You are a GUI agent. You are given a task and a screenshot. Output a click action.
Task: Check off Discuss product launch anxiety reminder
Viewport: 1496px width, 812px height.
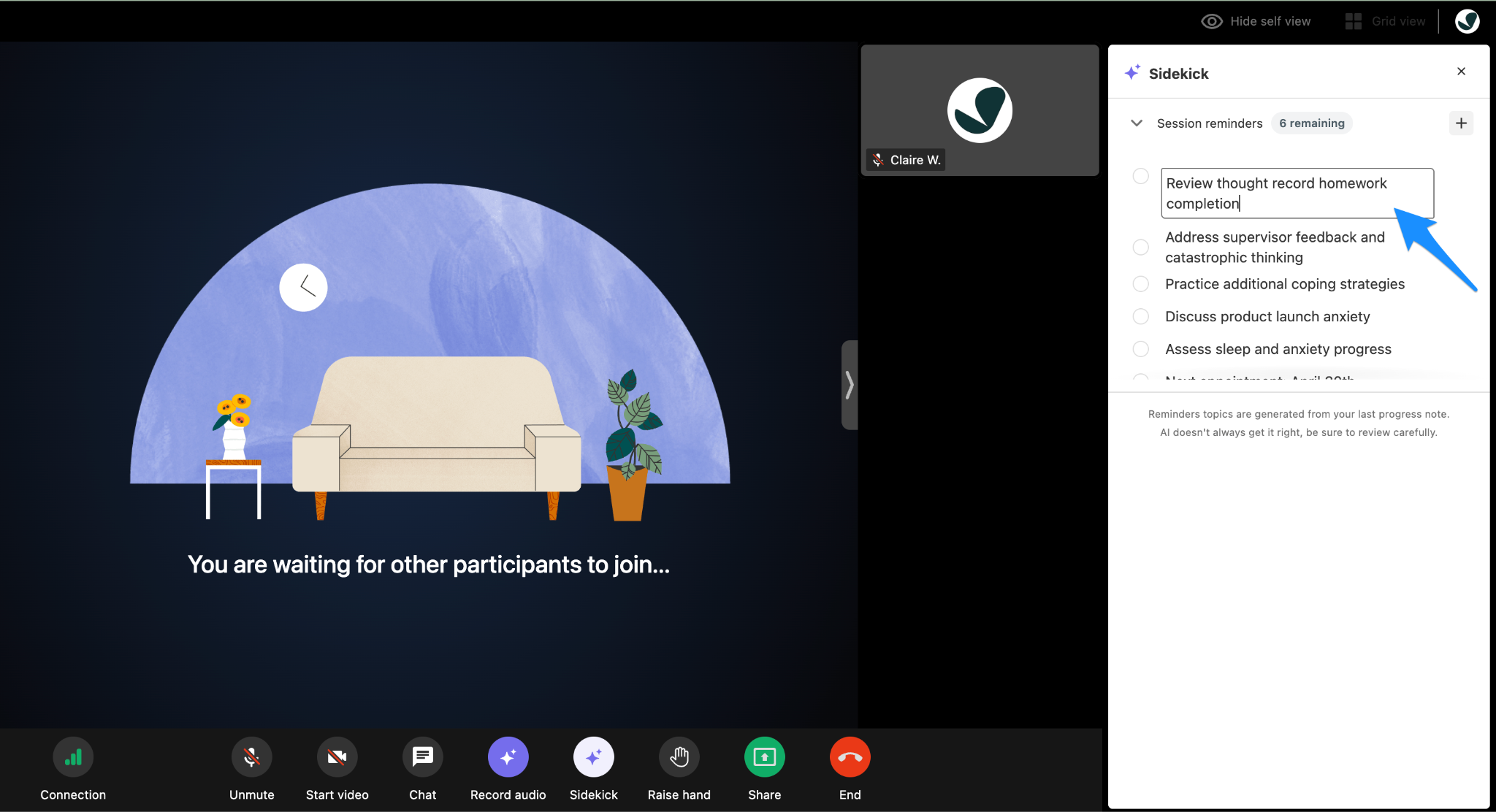pyautogui.click(x=1140, y=316)
